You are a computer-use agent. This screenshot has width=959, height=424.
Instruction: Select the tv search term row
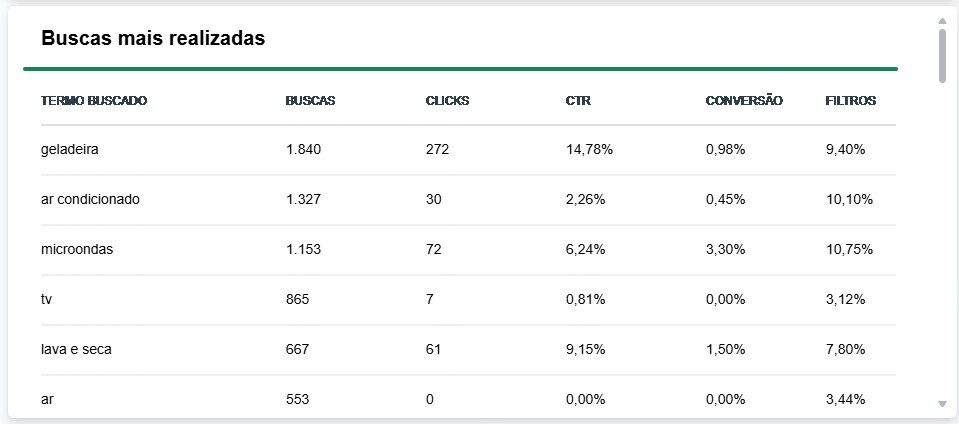pyautogui.click(x=468, y=300)
